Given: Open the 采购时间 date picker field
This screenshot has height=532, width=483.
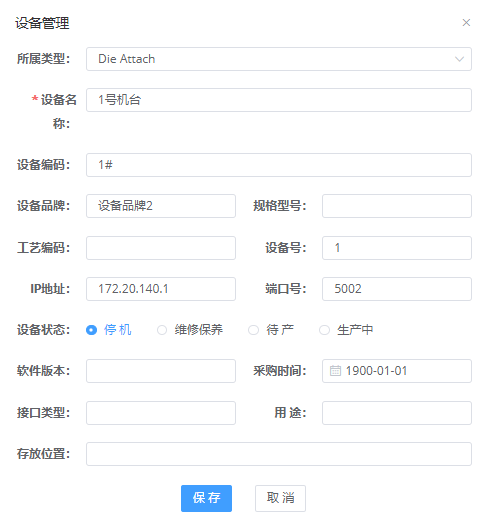Looking at the screenshot, I should click(x=397, y=371).
